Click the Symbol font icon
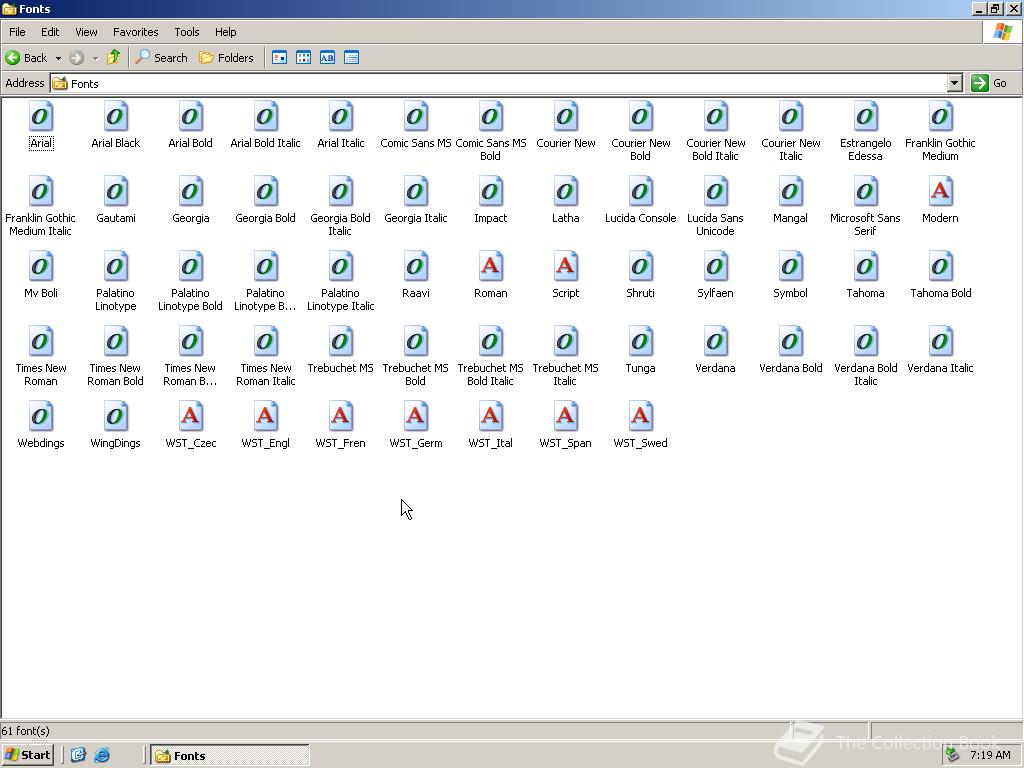This screenshot has height=768, width=1024. click(x=790, y=267)
